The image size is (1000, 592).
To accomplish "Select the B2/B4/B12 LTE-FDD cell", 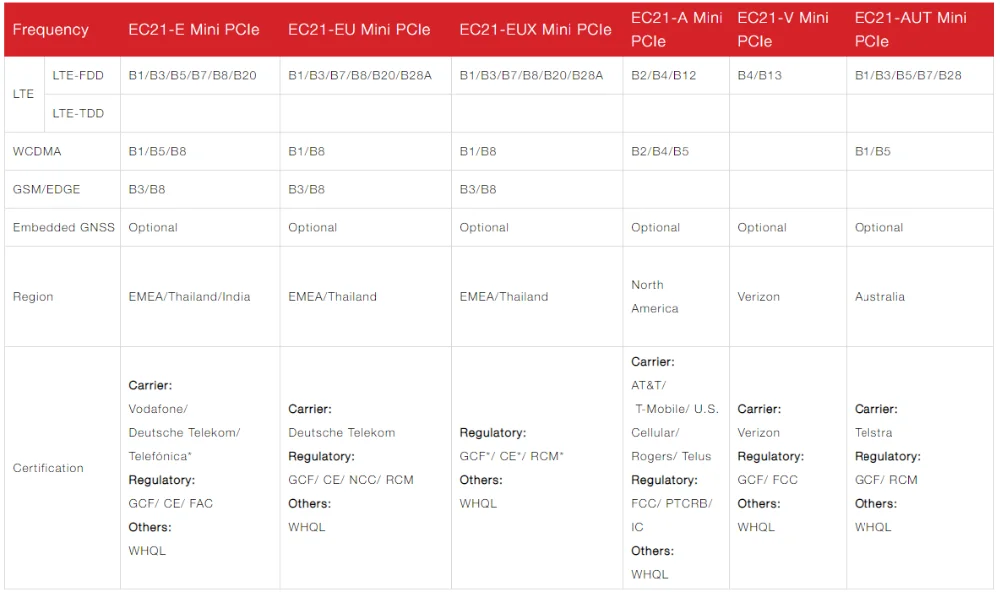I will (x=664, y=76).
